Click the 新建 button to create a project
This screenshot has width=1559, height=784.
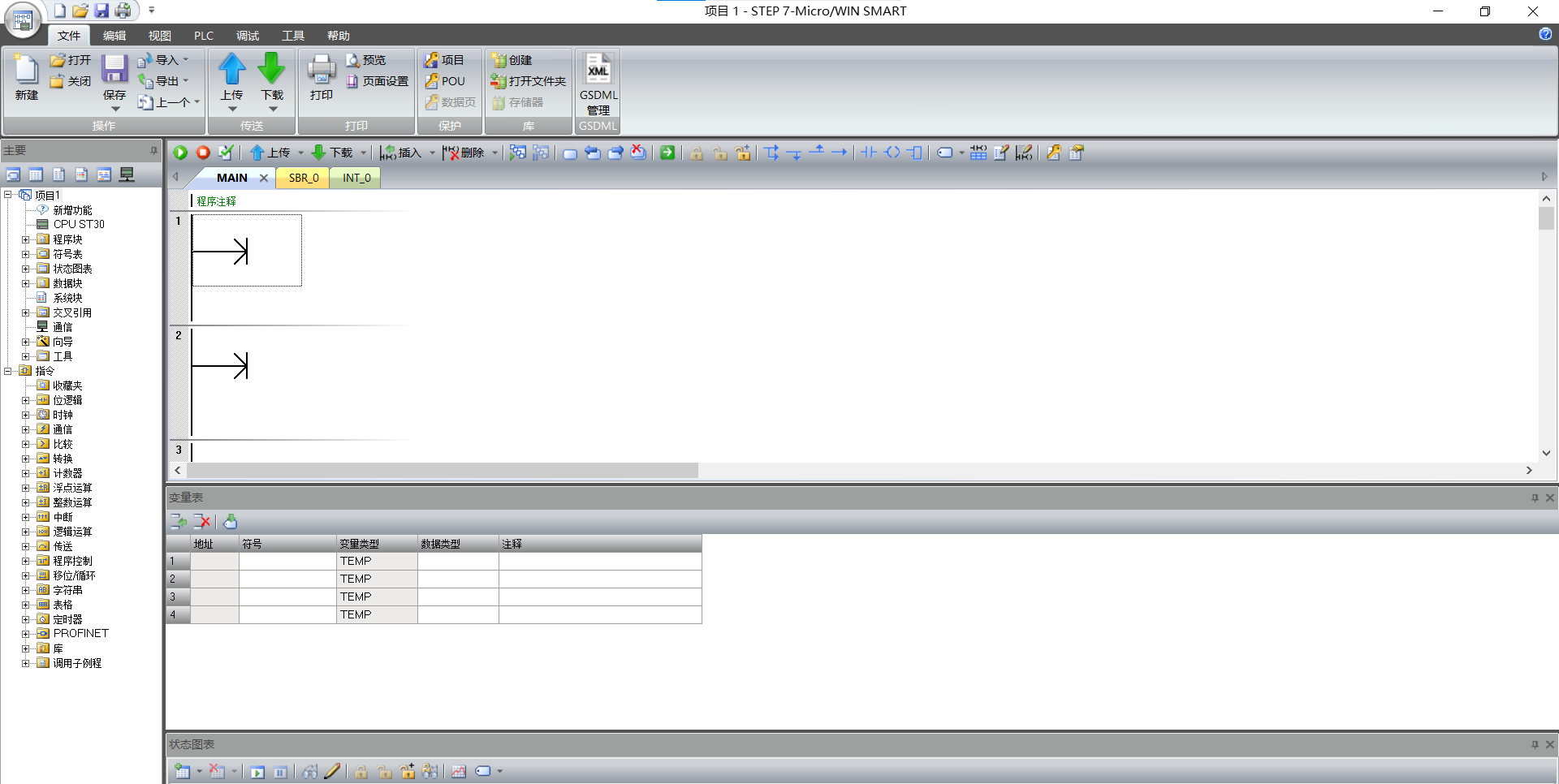(x=25, y=79)
